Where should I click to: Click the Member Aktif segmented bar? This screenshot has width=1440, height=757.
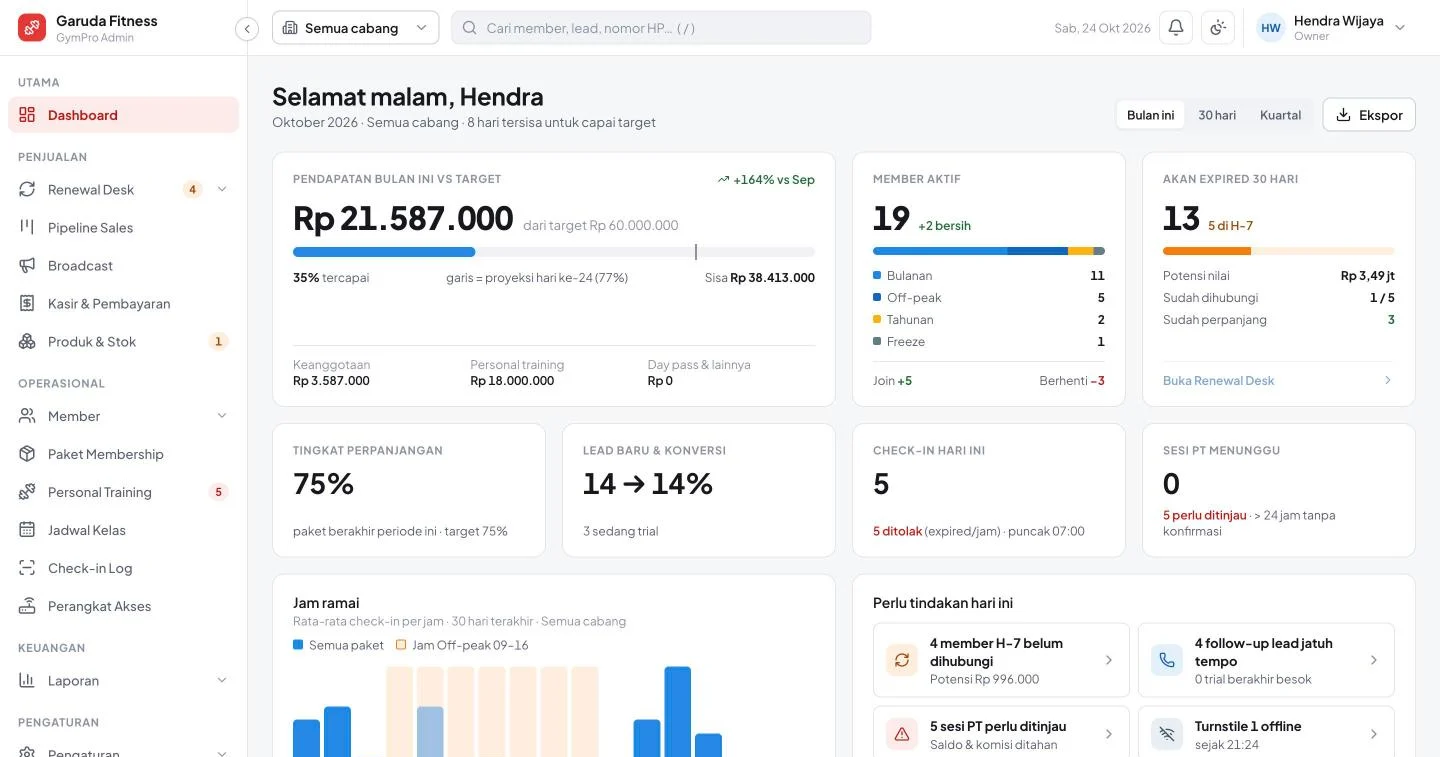click(x=989, y=251)
